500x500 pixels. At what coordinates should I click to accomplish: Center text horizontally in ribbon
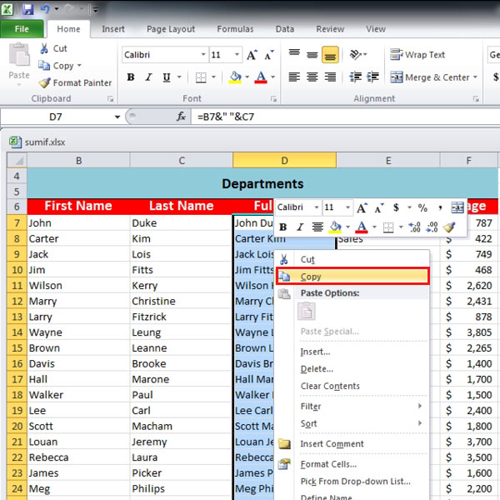click(x=312, y=77)
